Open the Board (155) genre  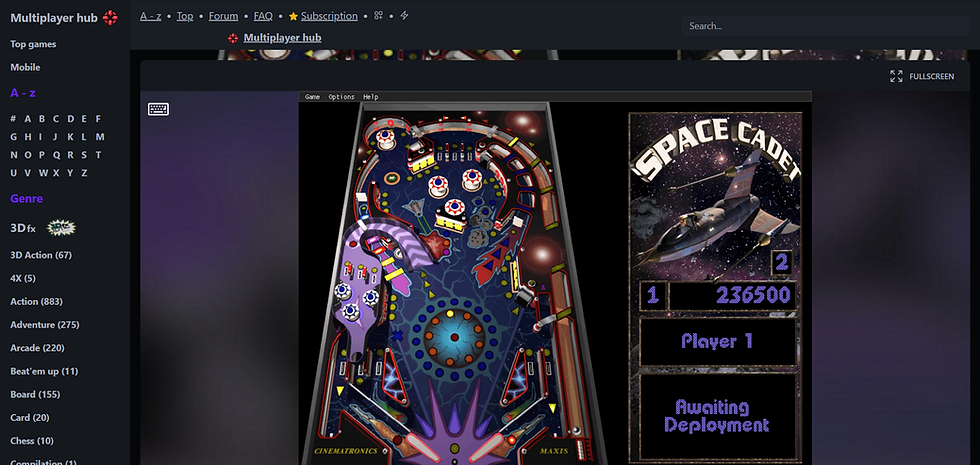coord(35,394)
